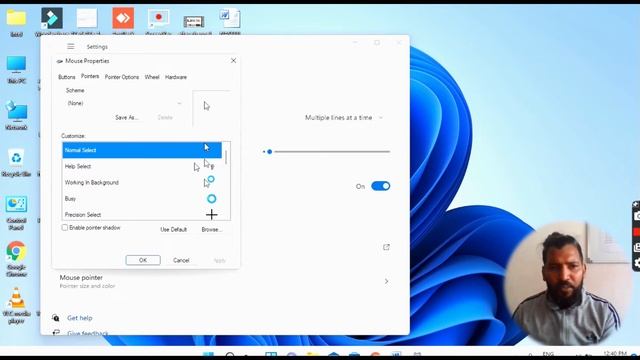This screenshot has height=360, width=640.
Task: Select Help Select pointer entry
Action: pyautogui.click(x=142, y=166)
